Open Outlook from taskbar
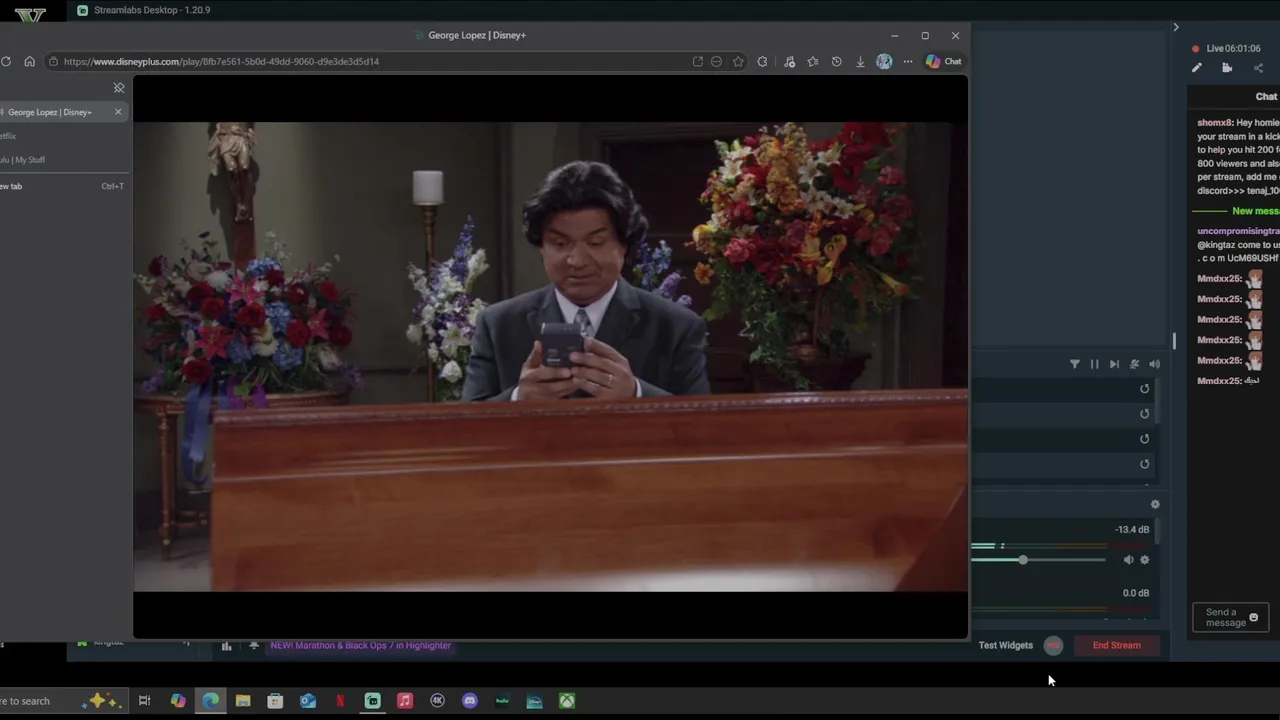The width and height of the screenshot is (1280, 720). (x=308, y=701)
